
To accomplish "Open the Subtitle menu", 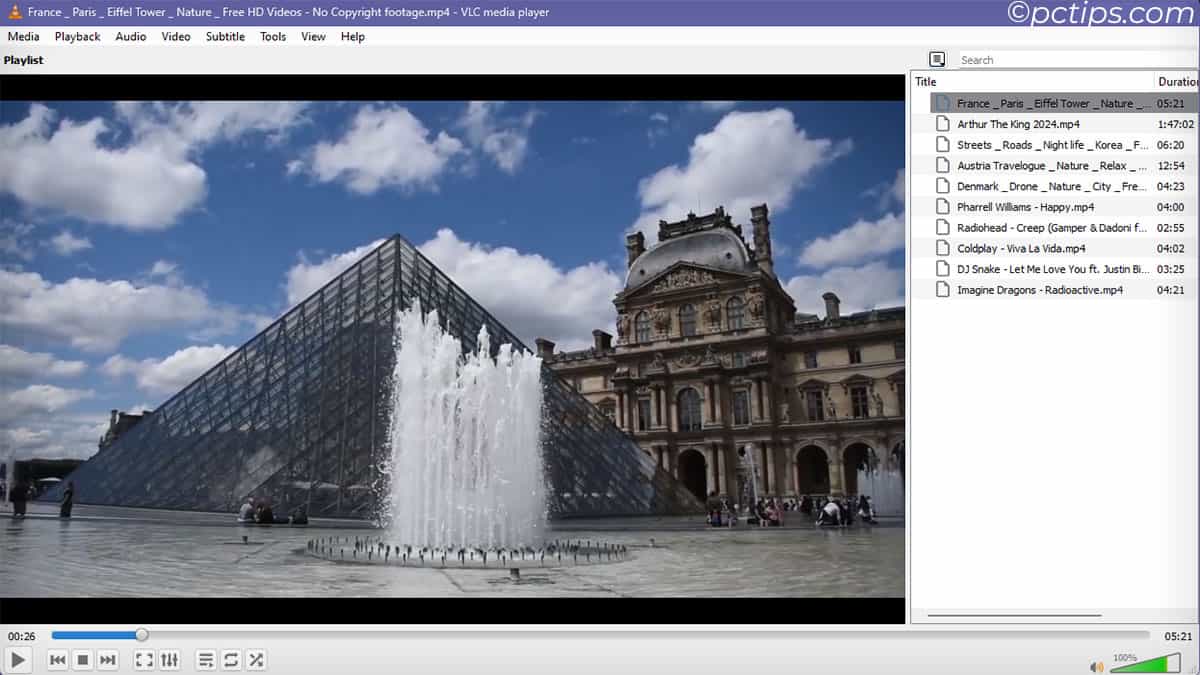I will [224, 36].
